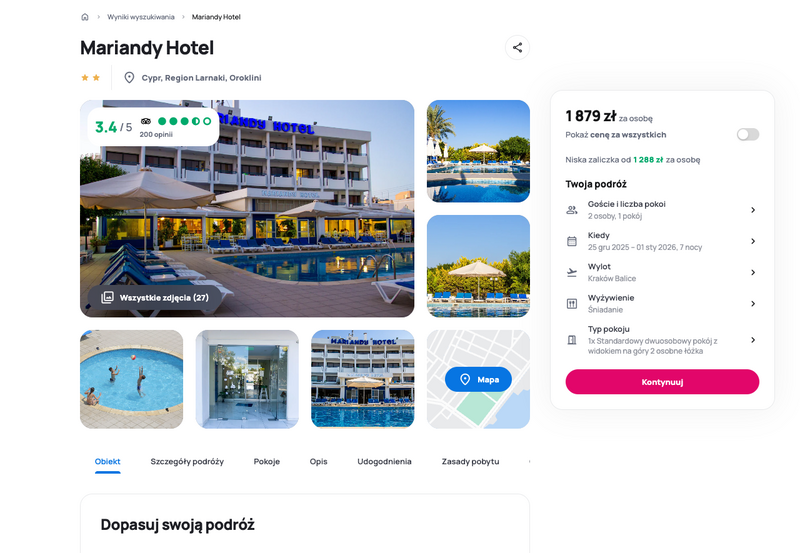Click the calendar icon beside Kiedy
This screenshot has width=800, height=553.
(x=571, y=241)
